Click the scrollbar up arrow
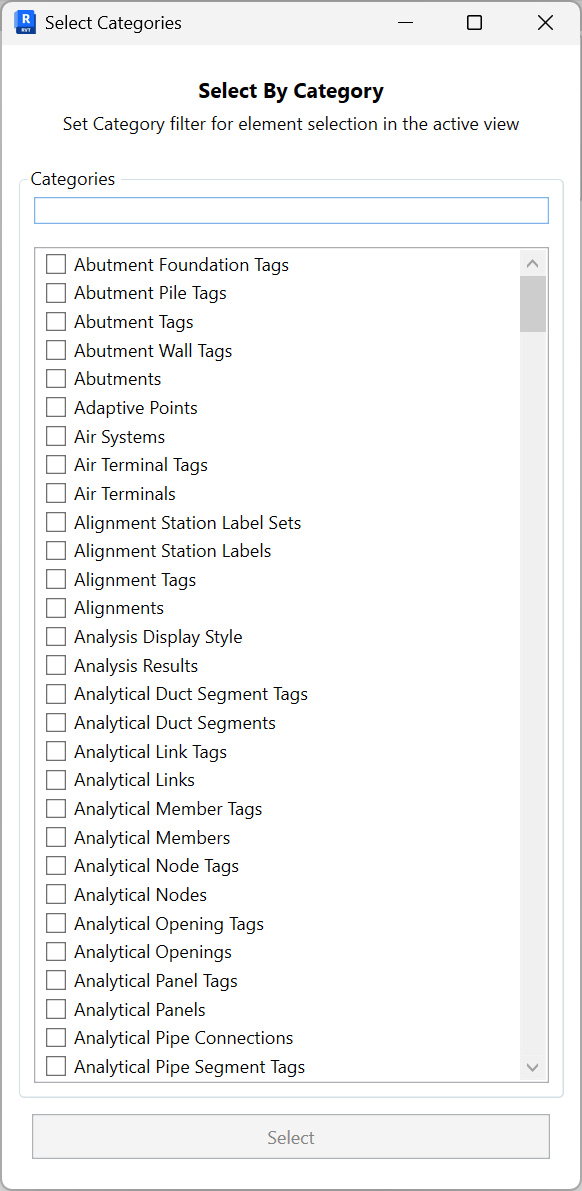582x1191 pixels. (532, 262)
